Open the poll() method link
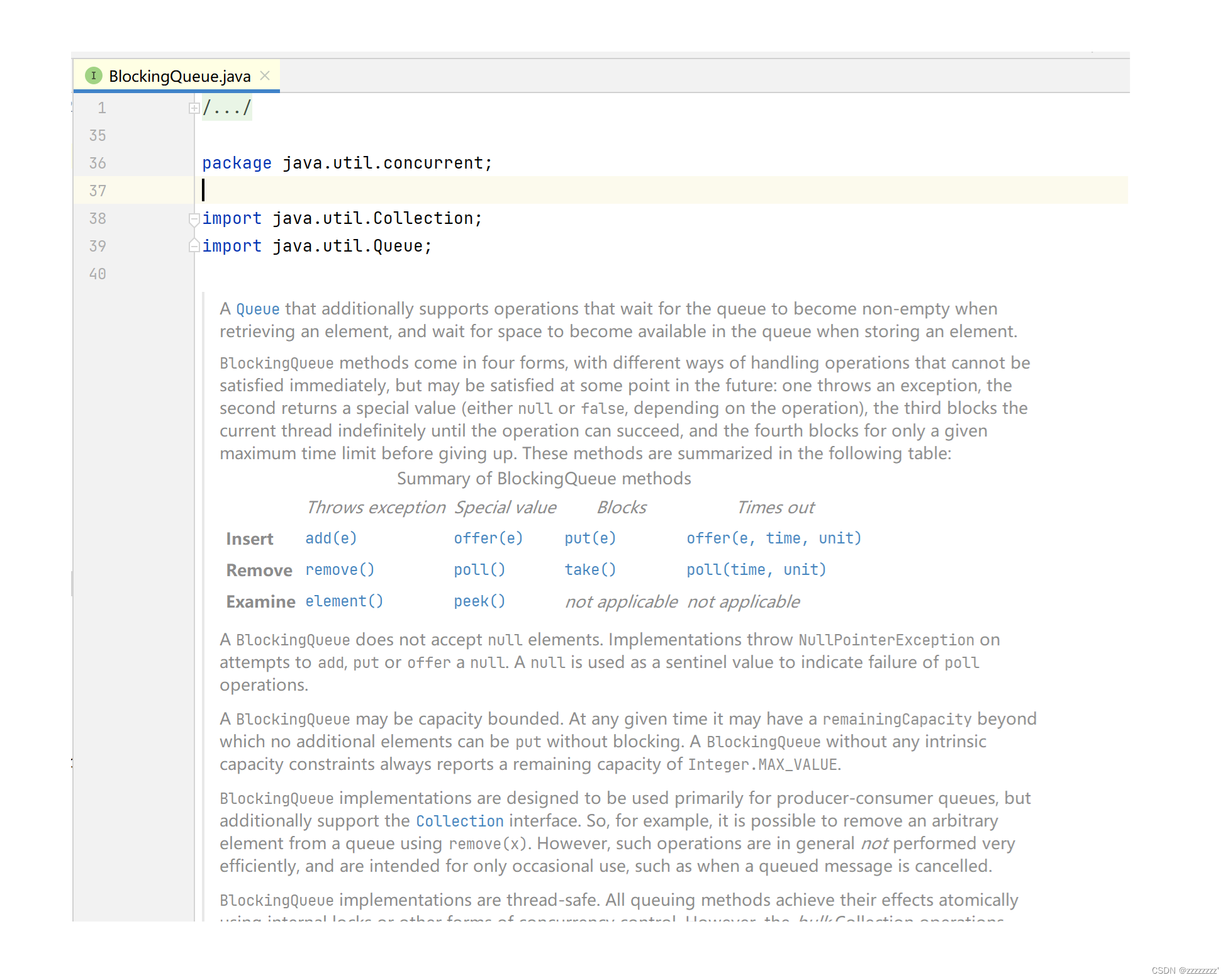The image size is (1228, 980). click(479, 570)
